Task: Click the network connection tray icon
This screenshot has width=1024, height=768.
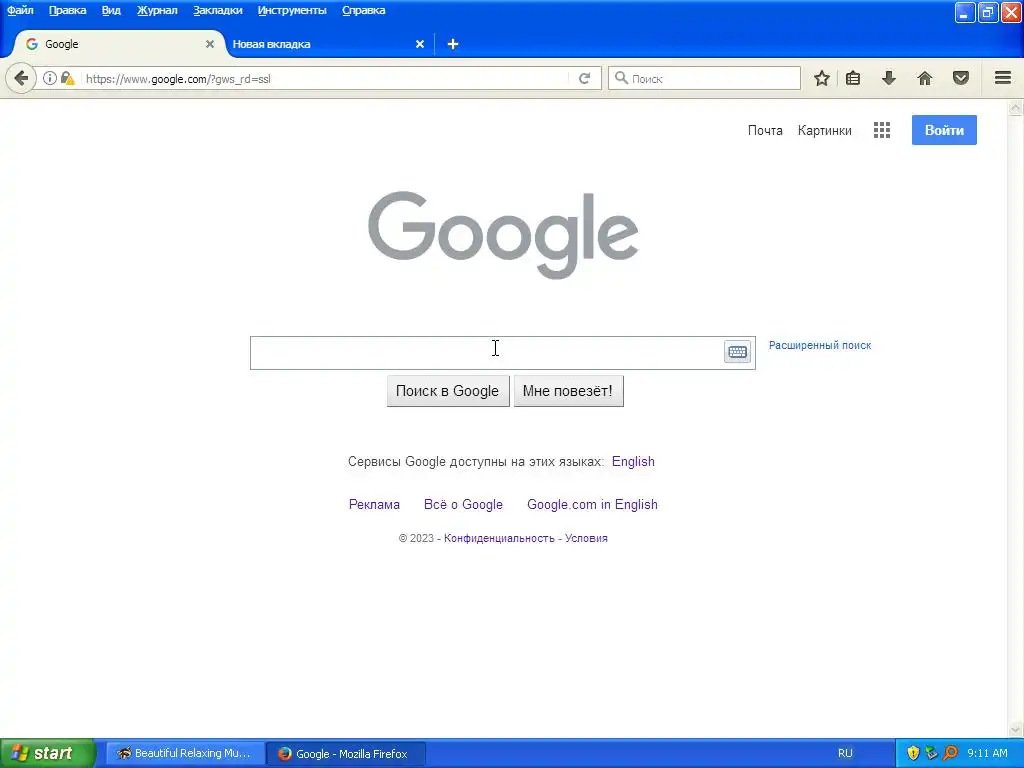Action: [931, 753]
